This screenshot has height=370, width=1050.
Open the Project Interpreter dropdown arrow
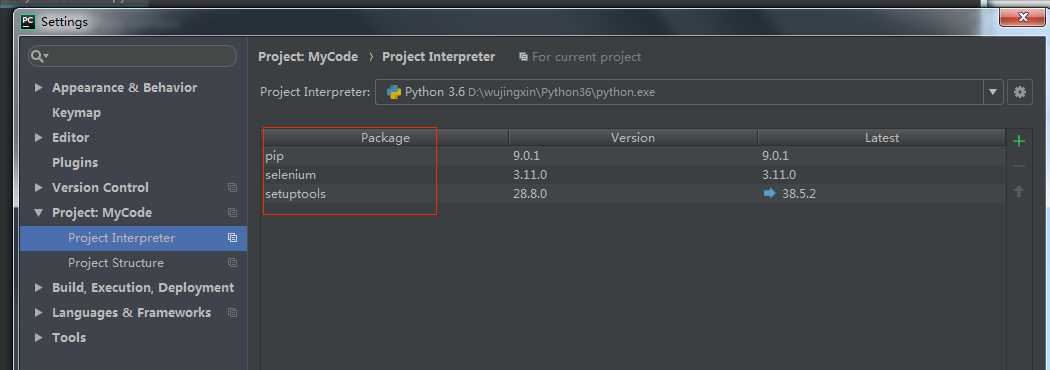[992, 92]
